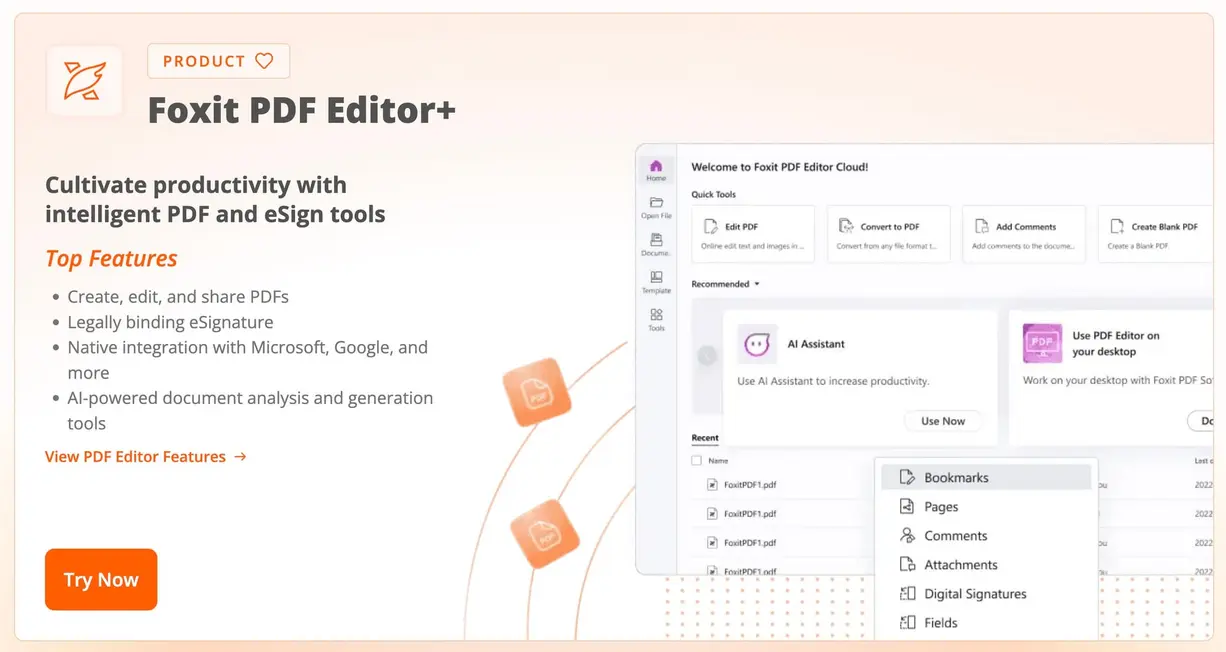Click the Try Now button

pos(100,579)
